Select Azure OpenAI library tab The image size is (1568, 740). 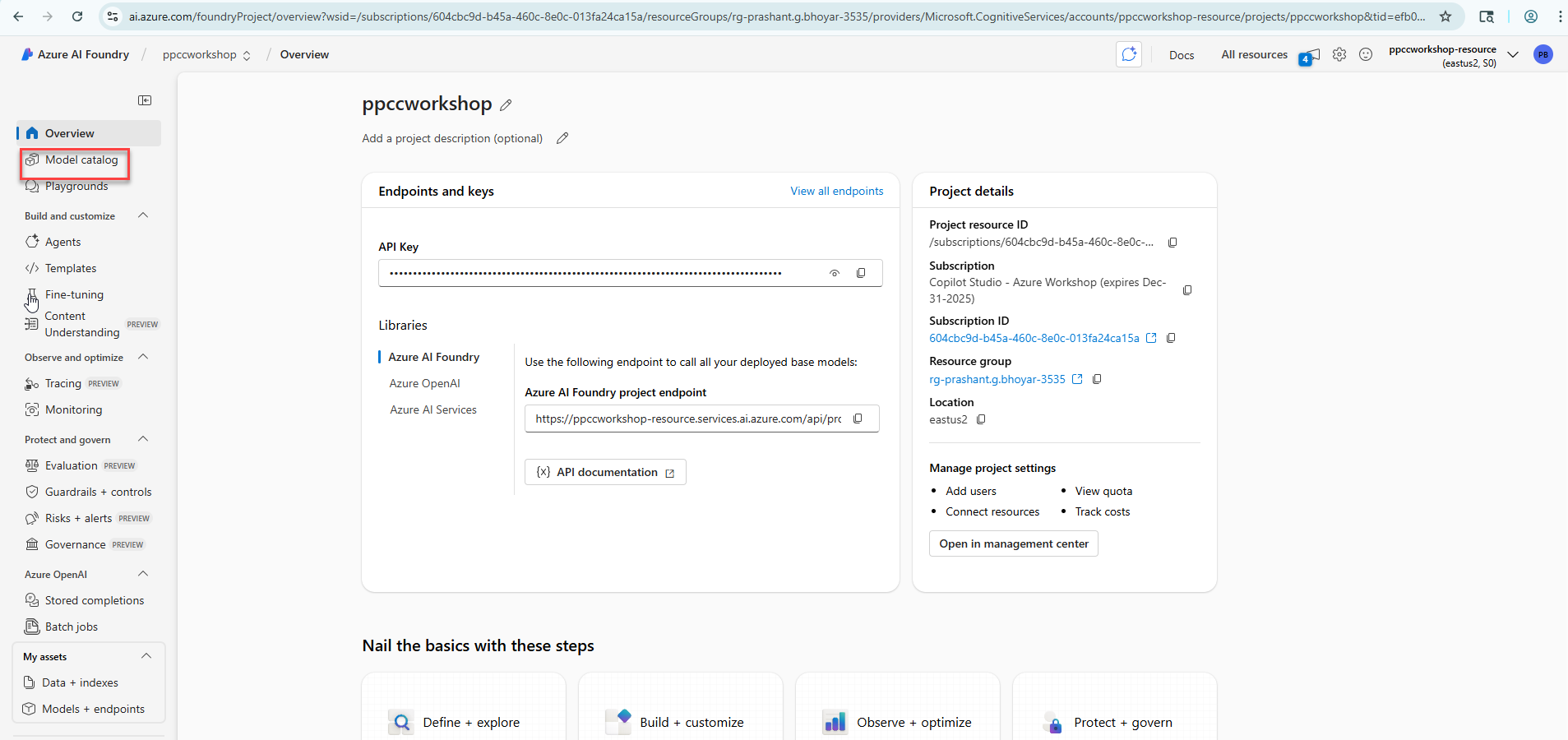coord(424,383)
